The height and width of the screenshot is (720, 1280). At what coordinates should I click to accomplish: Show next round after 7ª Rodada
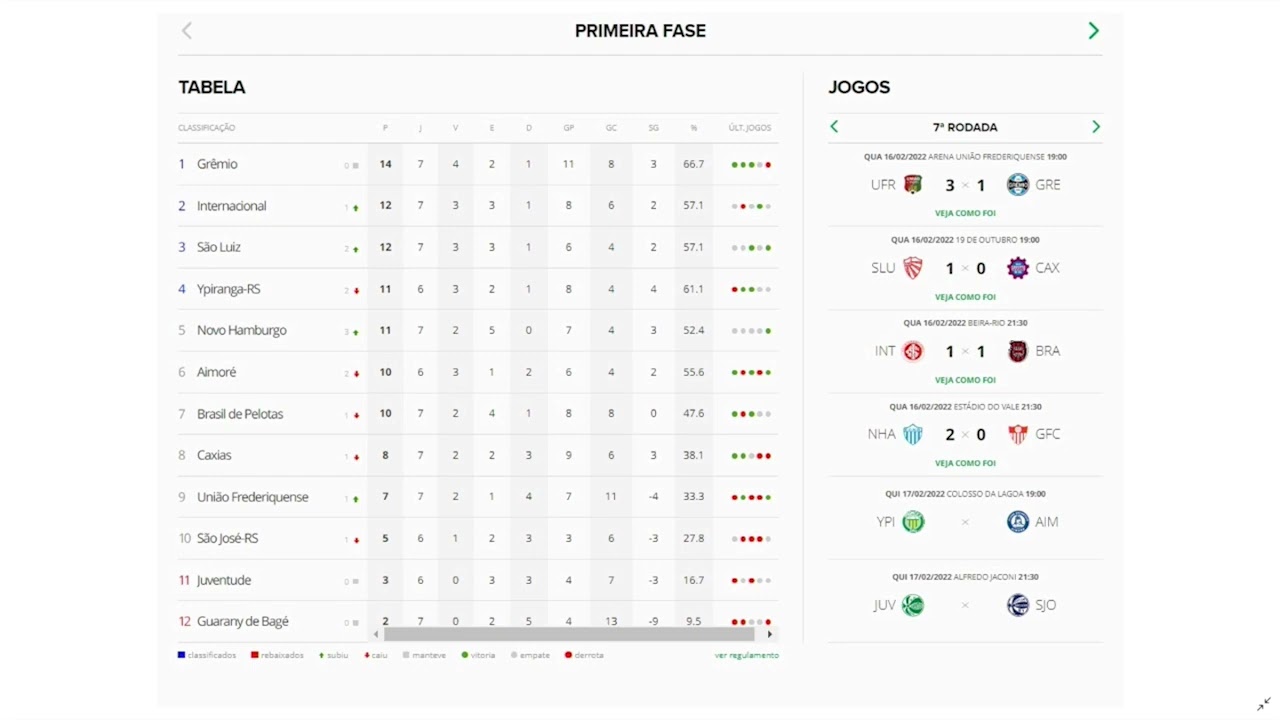click(1096, 127)
